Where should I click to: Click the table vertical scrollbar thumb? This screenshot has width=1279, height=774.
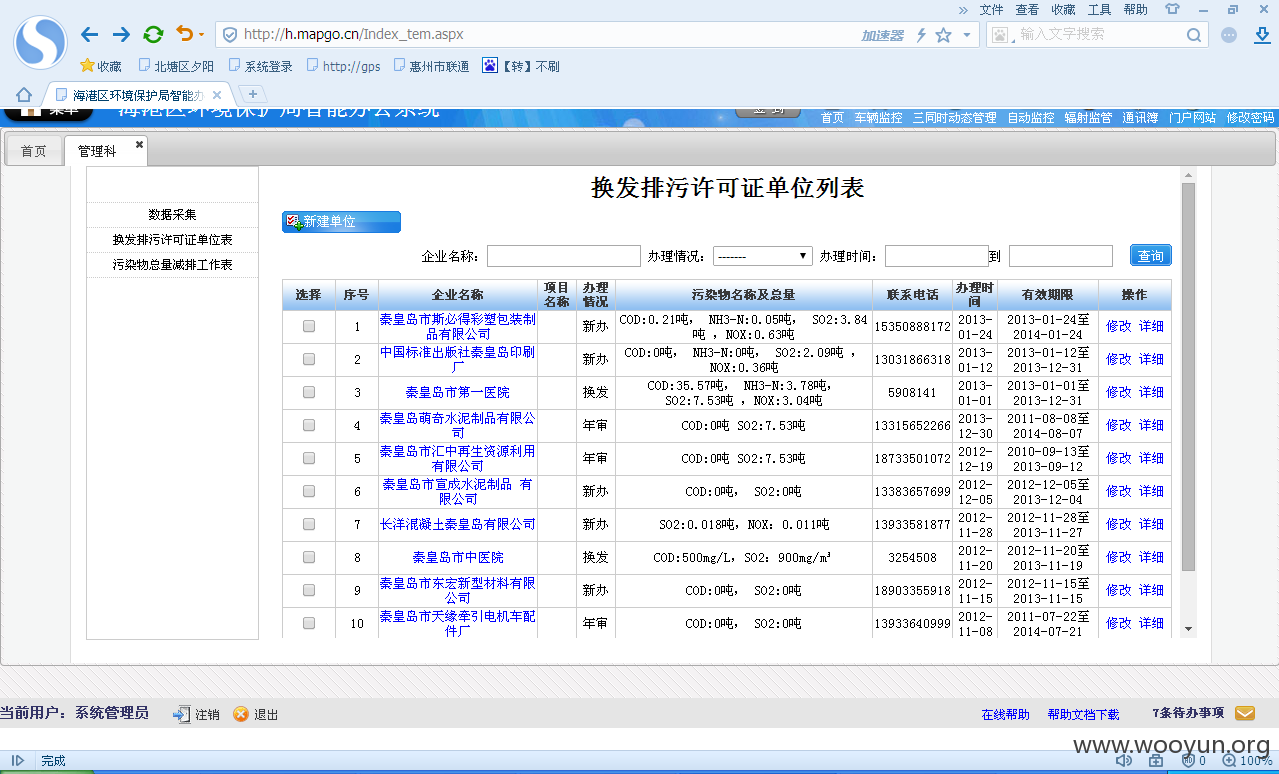[x=1188, y=377]
